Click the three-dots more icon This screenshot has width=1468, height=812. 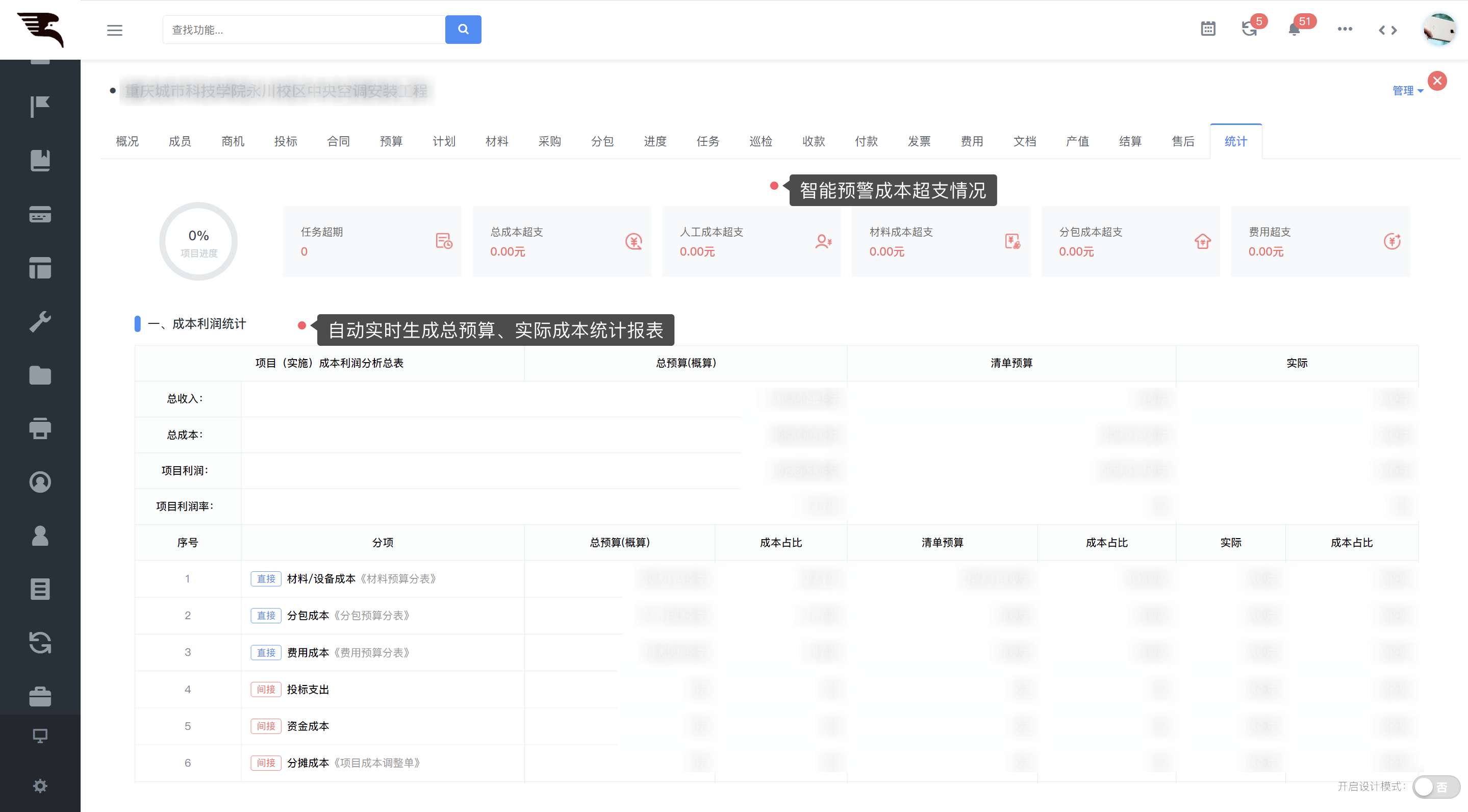1345,29
